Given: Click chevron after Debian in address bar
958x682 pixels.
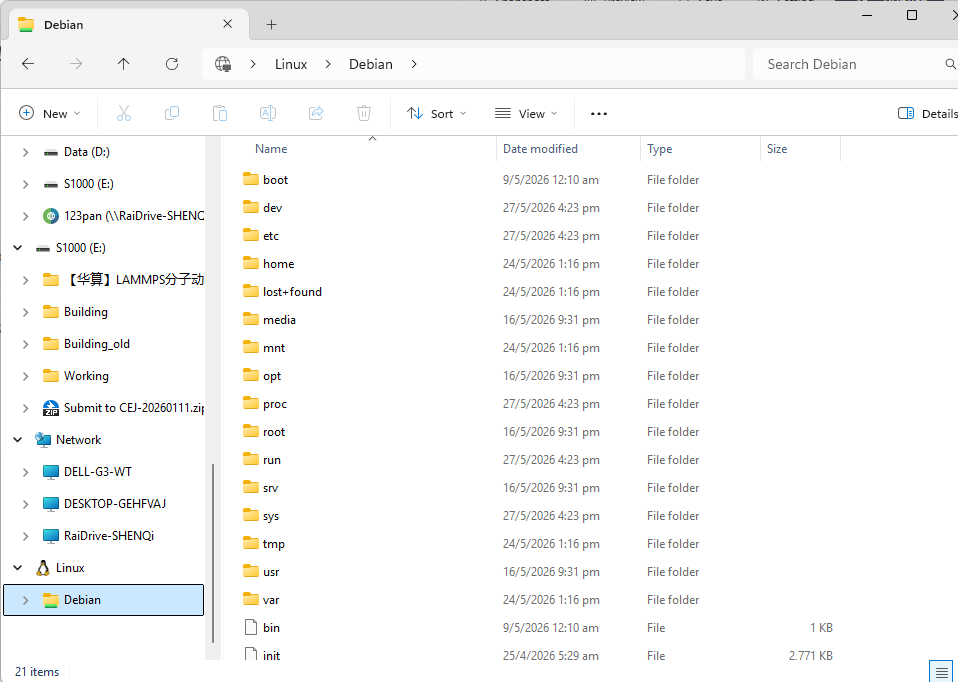Looking at the screenshot, I should pyautogui.click(x=414, y=64).
